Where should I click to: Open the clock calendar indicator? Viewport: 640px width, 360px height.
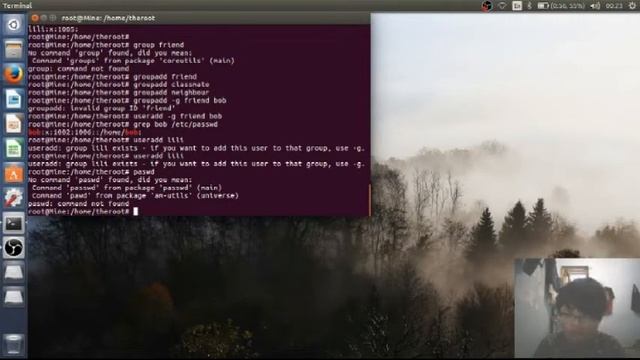[x=614, y=6]
